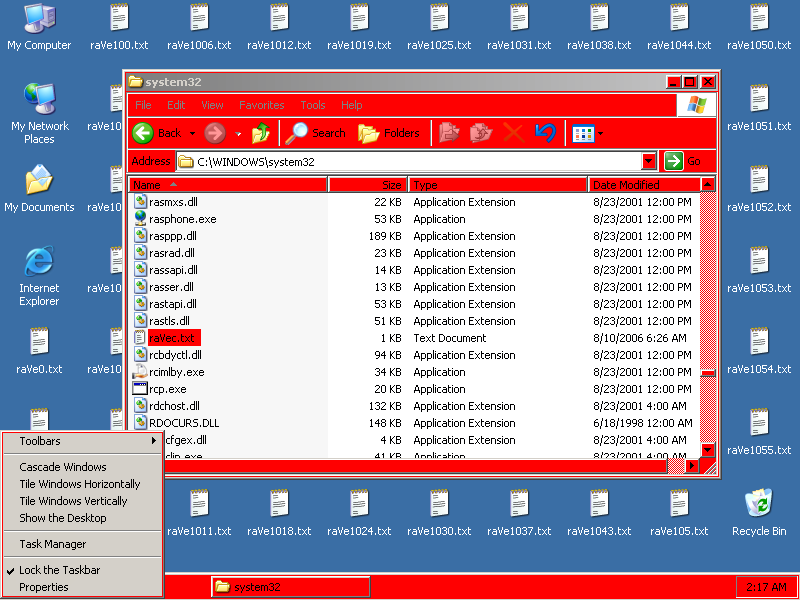Screen dimensions: 800x600
Task: Select rasmxs.dll file icon
Action: [140, 202]
